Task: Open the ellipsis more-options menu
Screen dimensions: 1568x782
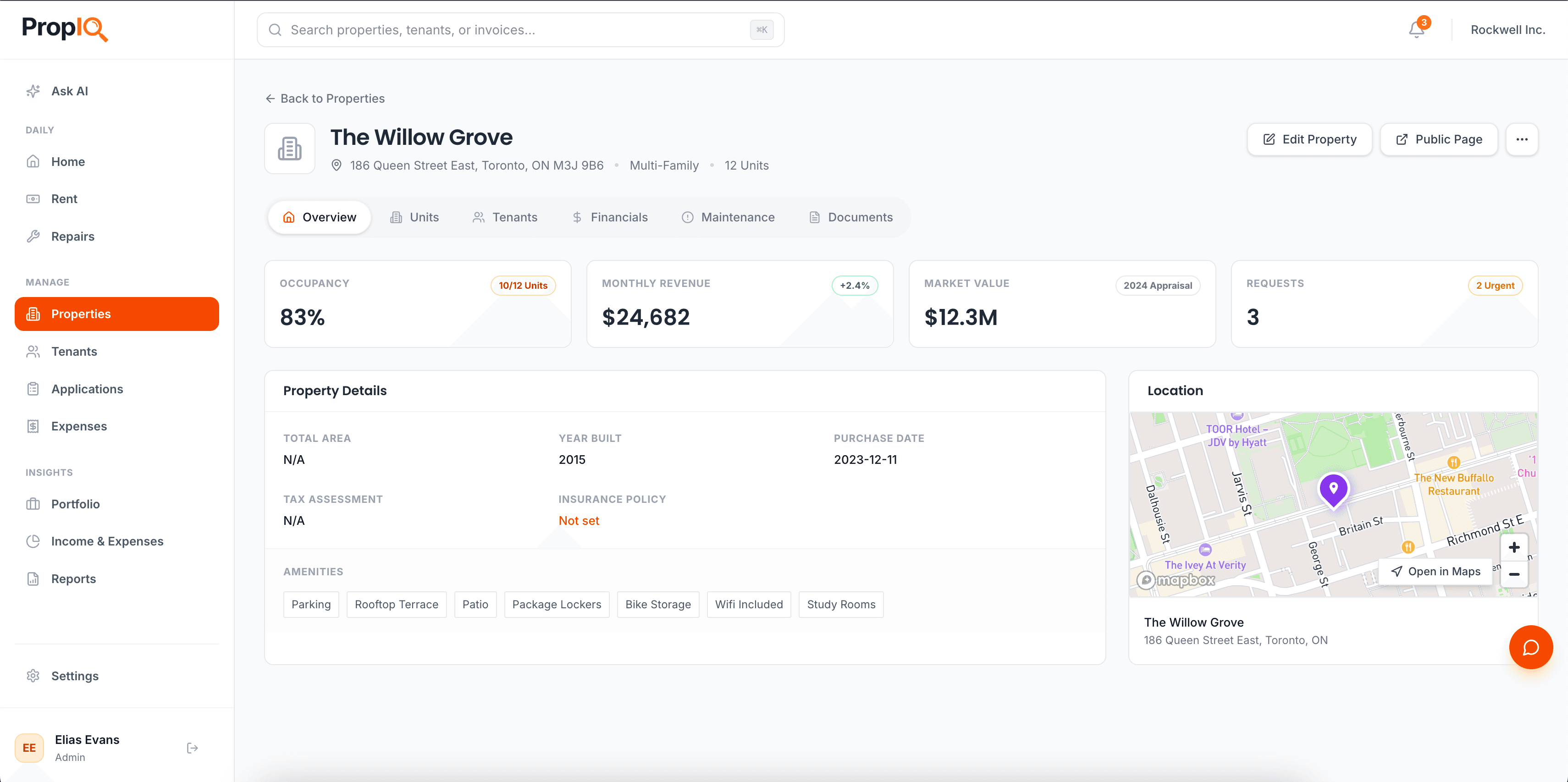Action: 1522,139
